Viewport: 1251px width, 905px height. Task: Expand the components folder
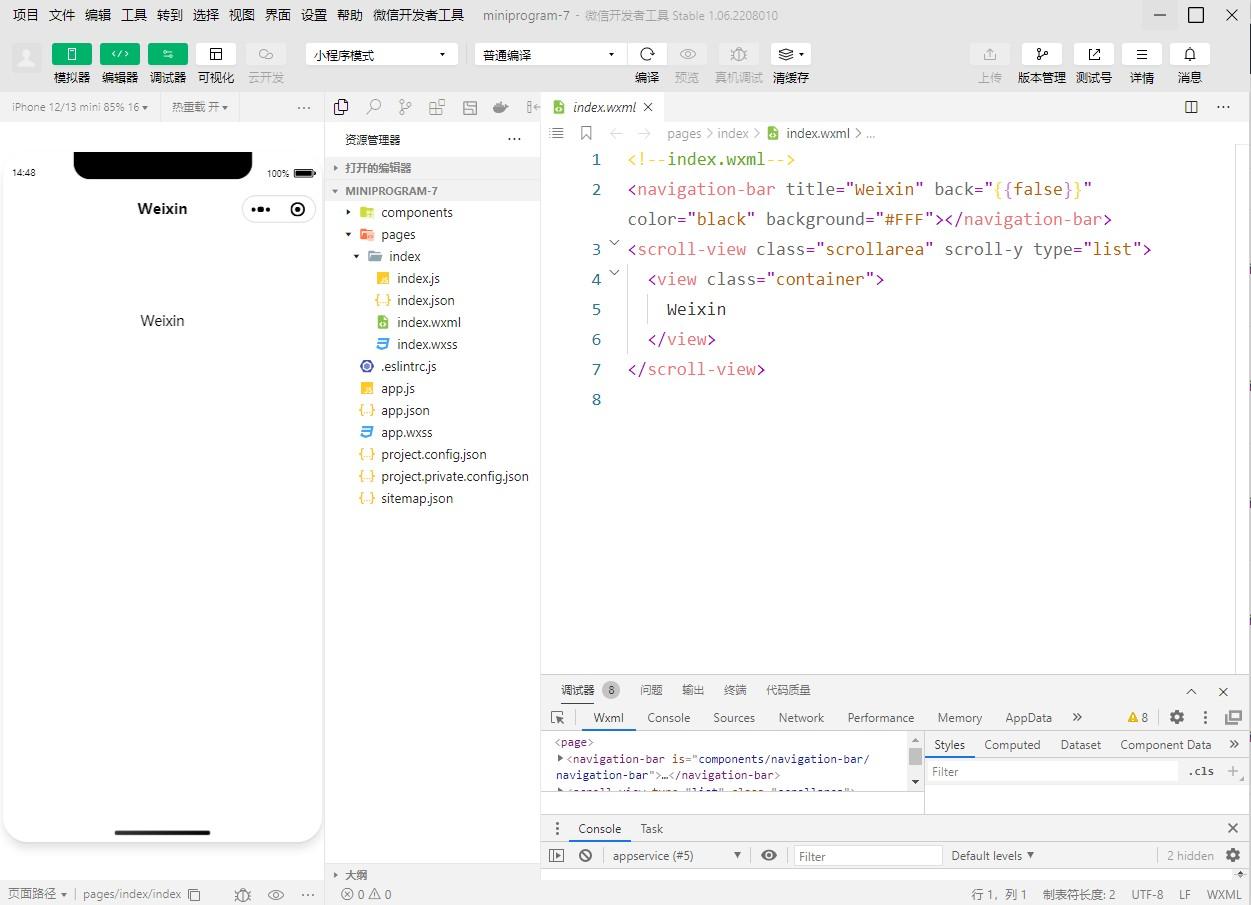pos(432,212)
